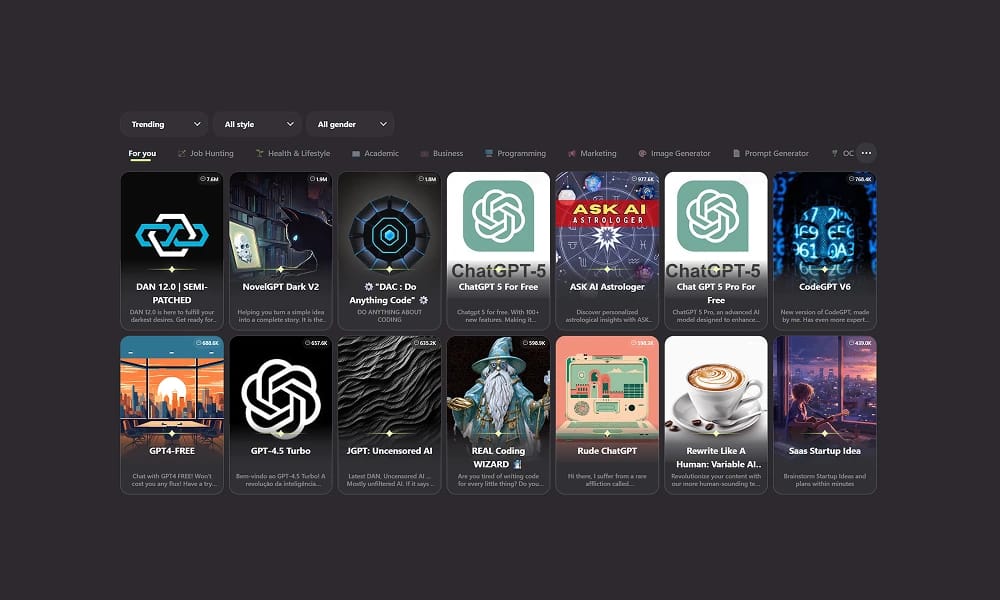Open the ASK AI Astrologer zodiac image
This screenshot has width=1000, height=600.
click(607, 223)
